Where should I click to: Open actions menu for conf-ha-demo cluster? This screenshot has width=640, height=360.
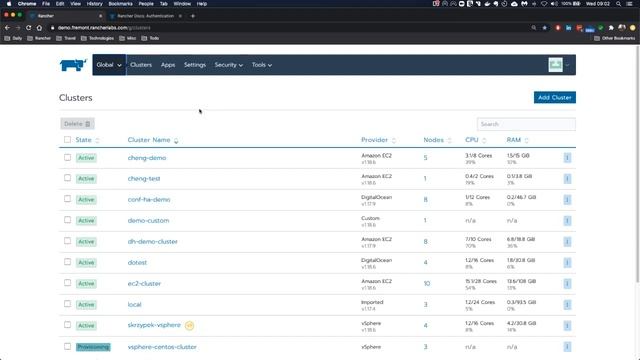567,200
